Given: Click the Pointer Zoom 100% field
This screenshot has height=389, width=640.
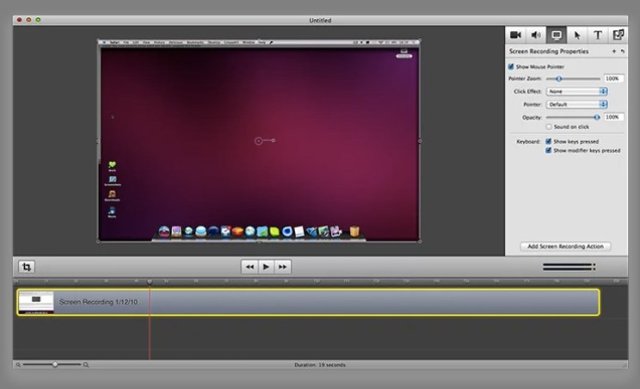Looking at the screenshot, I should (613, 78).
